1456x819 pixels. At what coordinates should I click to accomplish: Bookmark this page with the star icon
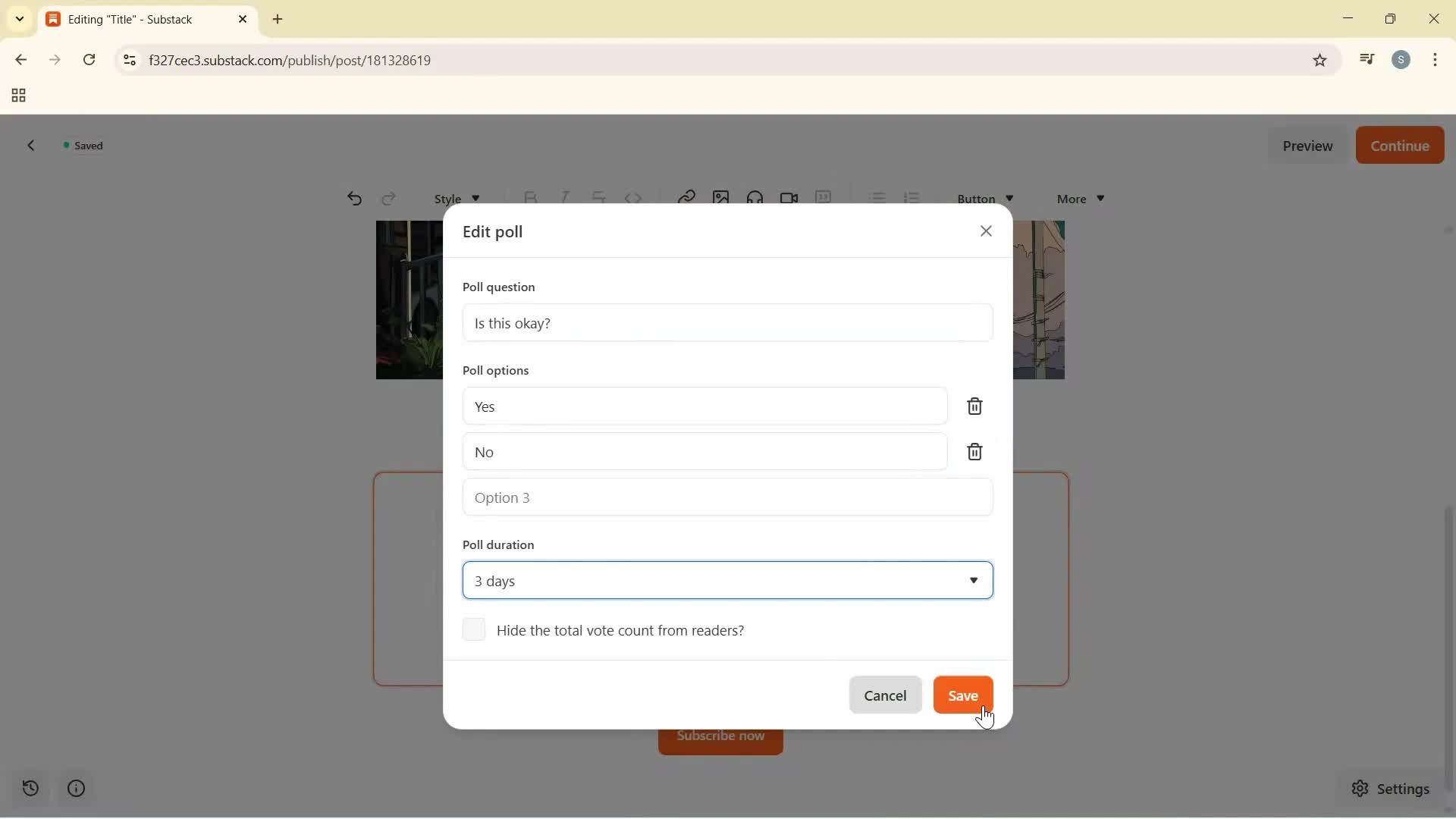tap(1319, 60)
